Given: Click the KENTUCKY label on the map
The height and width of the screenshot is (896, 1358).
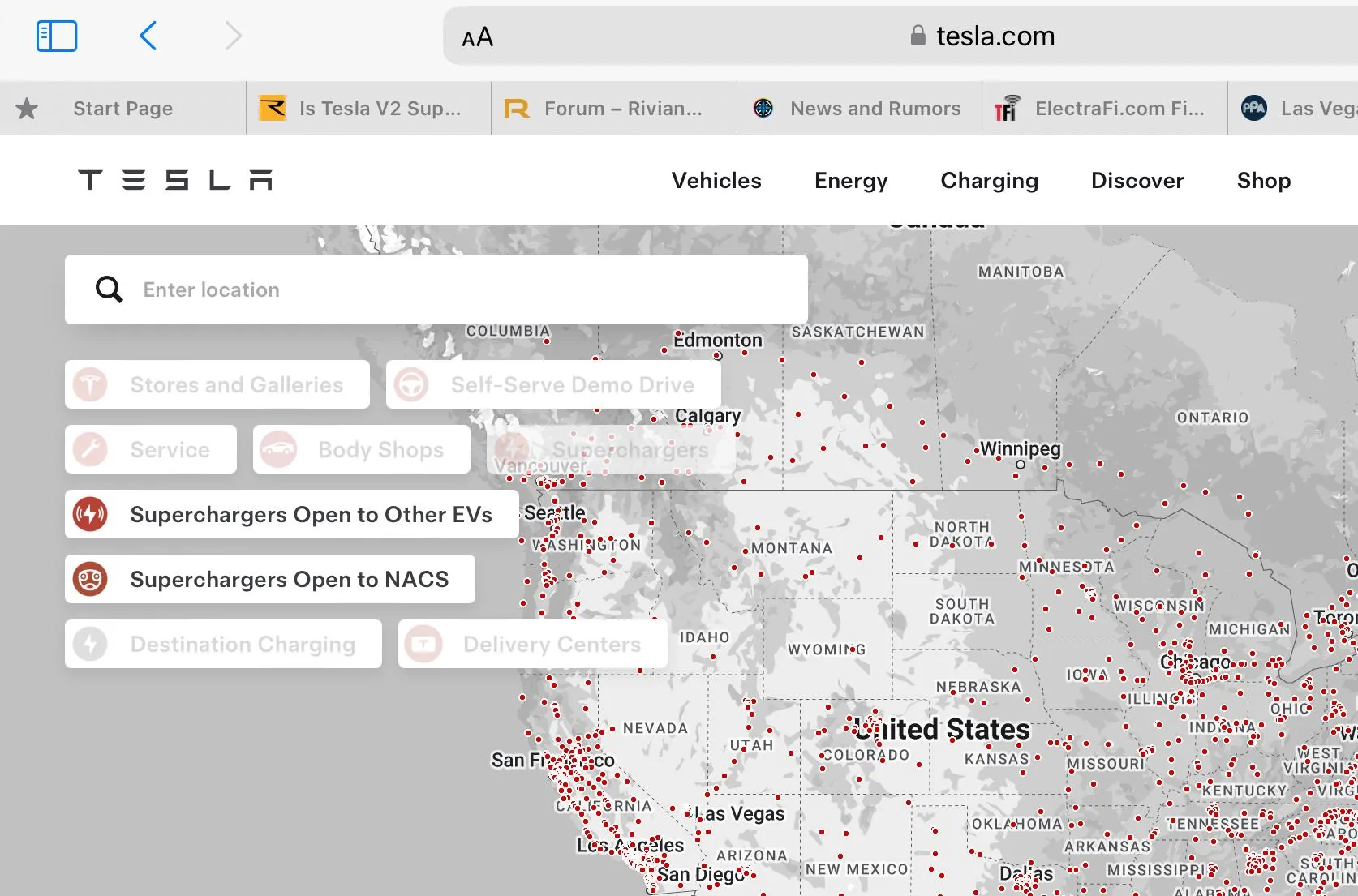Looking at the screenshot, I should pos(1245,791).
